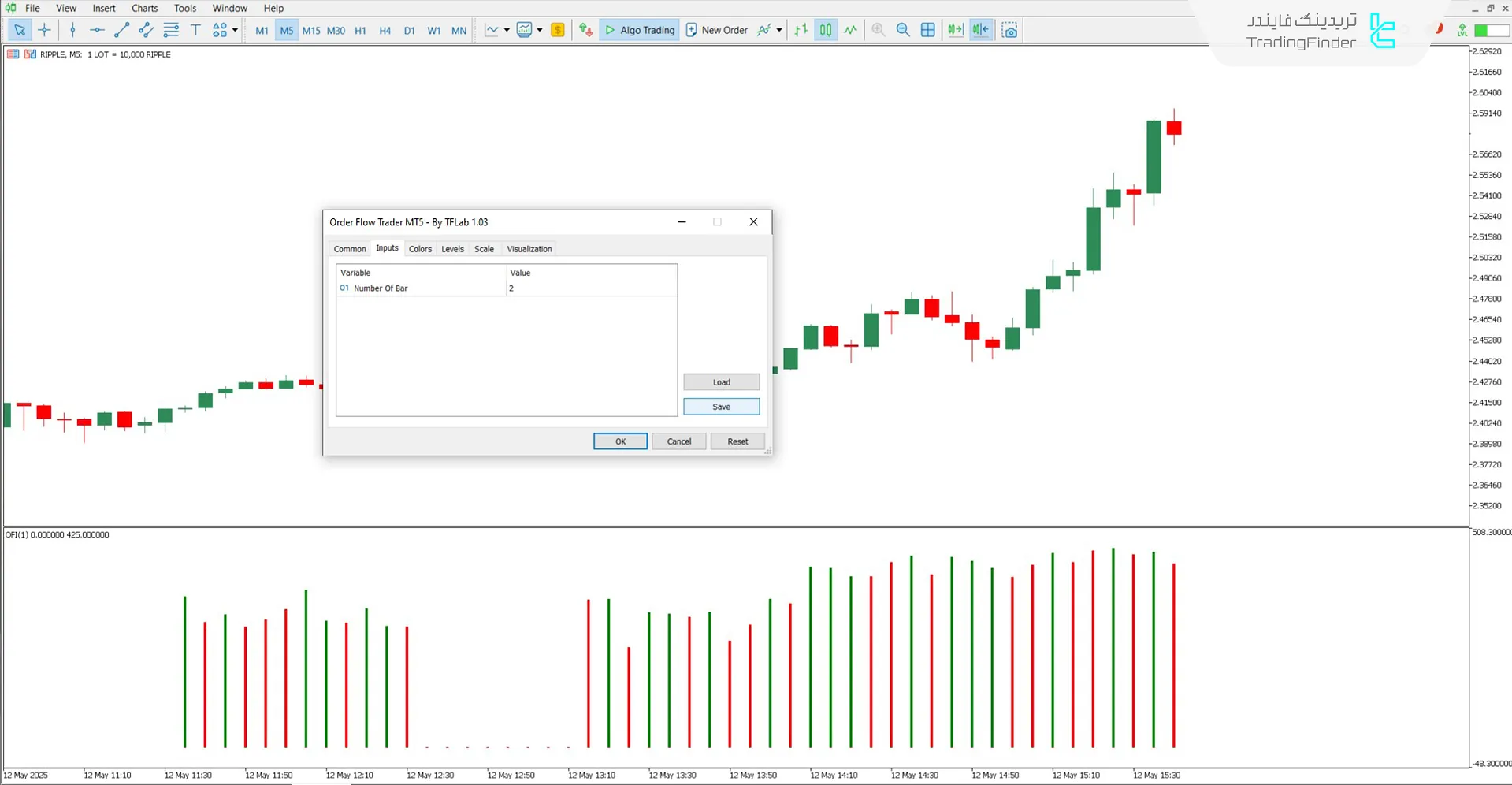
Task: Capture the chart using the camera icon
Action: 1009,30
